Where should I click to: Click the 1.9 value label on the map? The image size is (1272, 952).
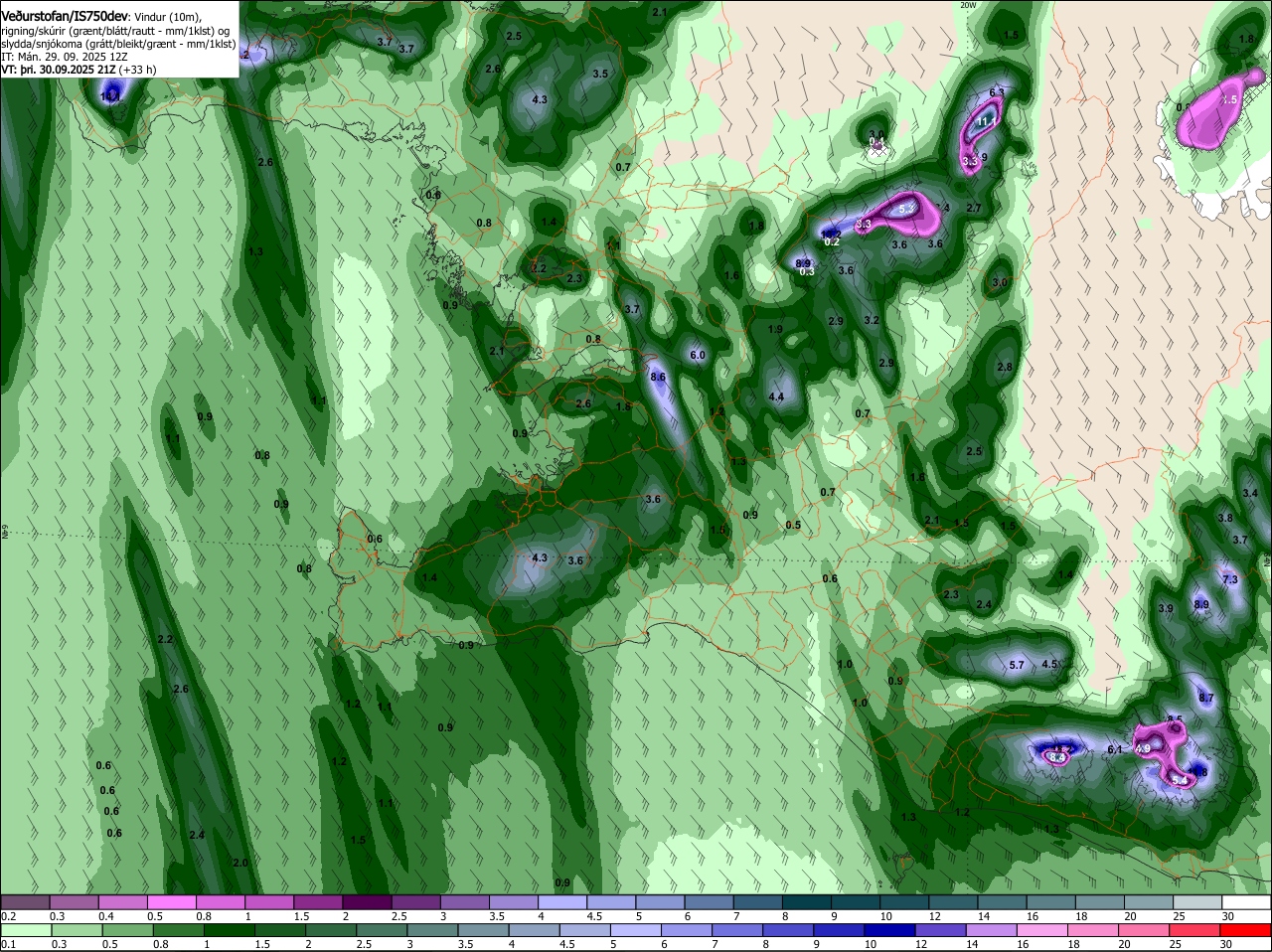pos(775,330)
